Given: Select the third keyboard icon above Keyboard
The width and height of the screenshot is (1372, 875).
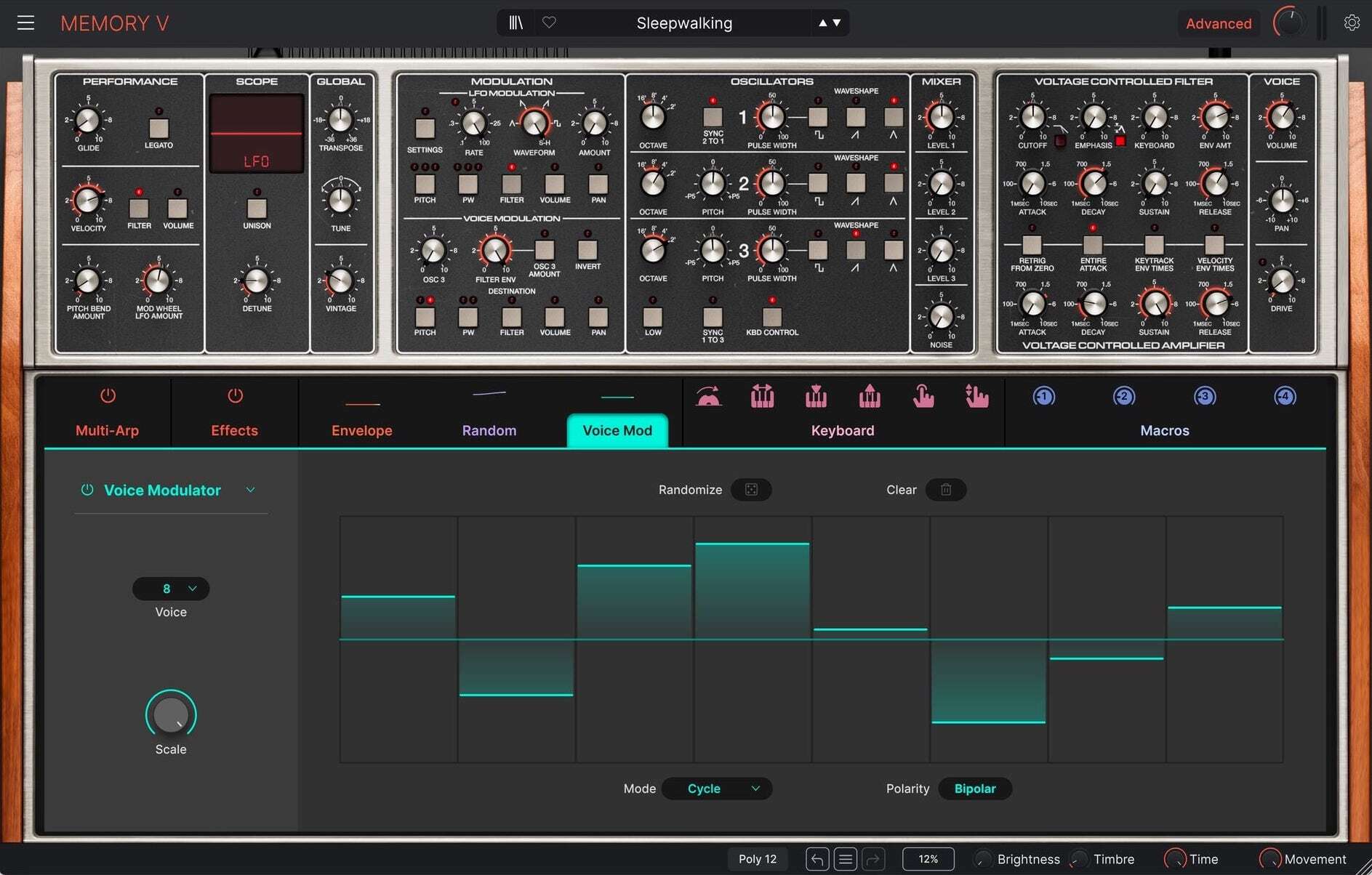Looking at the screenshot, I should point(816,397).
